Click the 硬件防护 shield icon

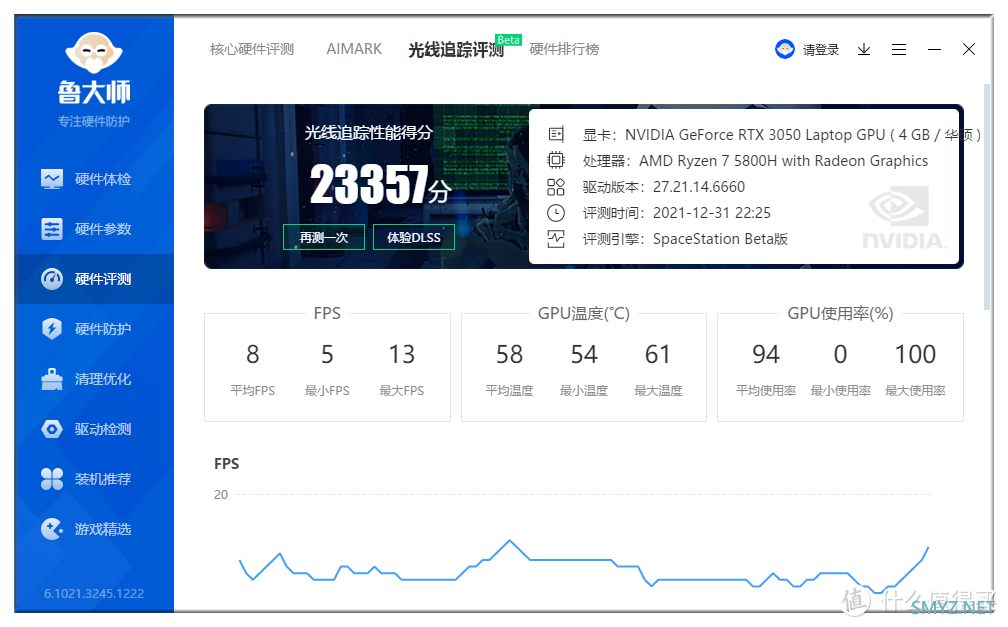click(x=52, y=329)
